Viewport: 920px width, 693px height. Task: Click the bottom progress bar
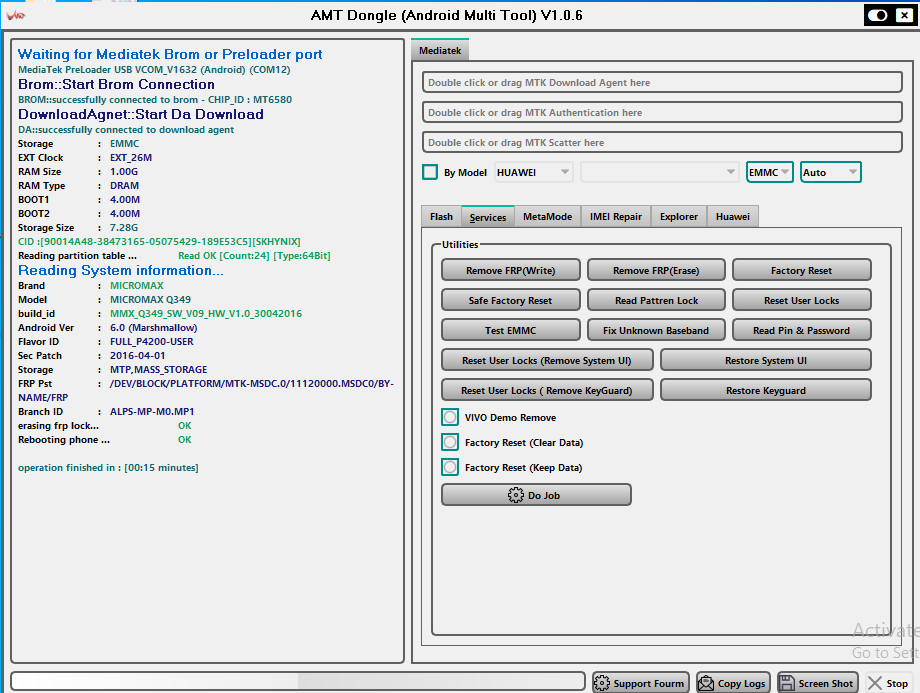298,681
